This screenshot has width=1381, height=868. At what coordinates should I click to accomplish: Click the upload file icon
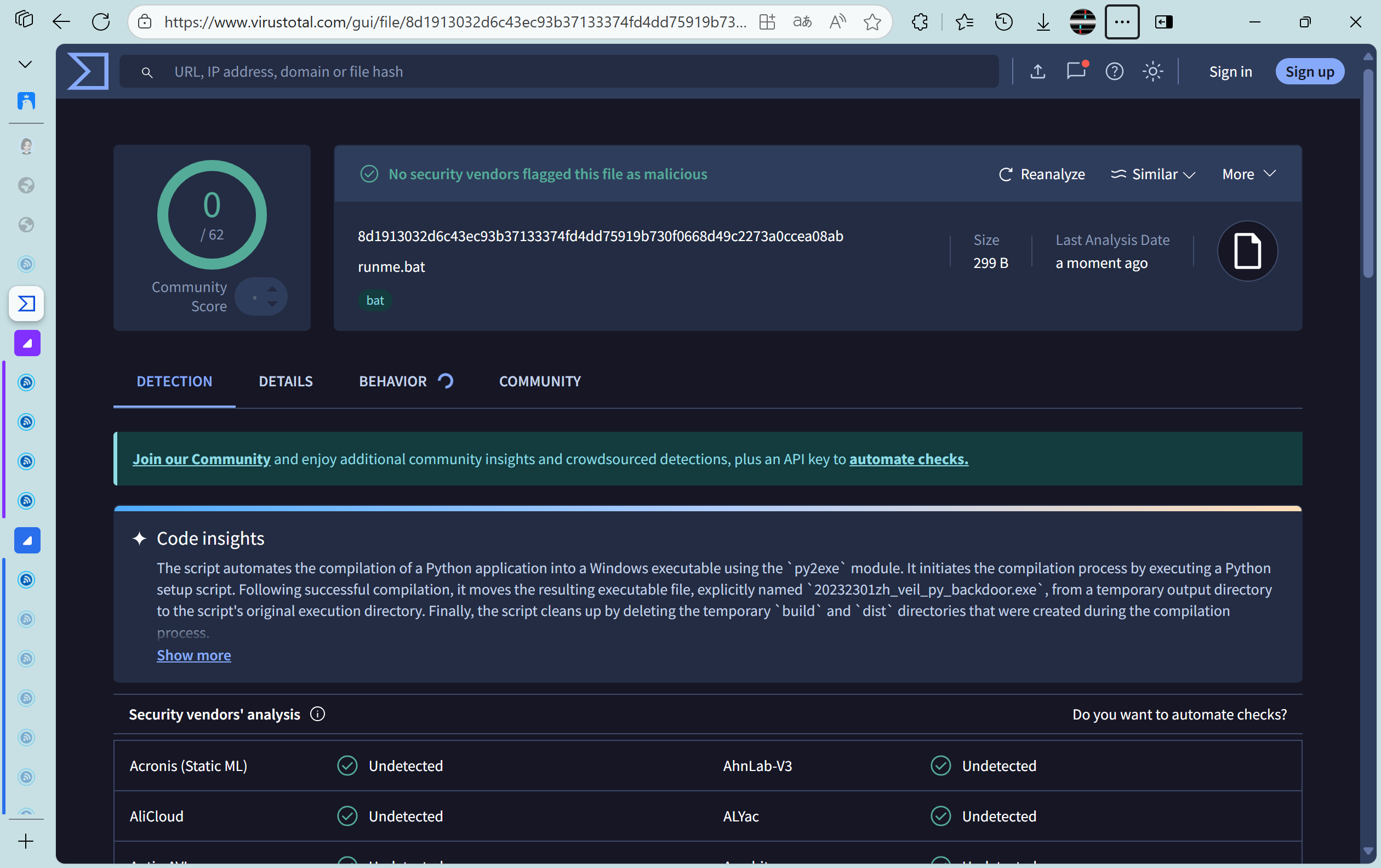(1037, 71)
